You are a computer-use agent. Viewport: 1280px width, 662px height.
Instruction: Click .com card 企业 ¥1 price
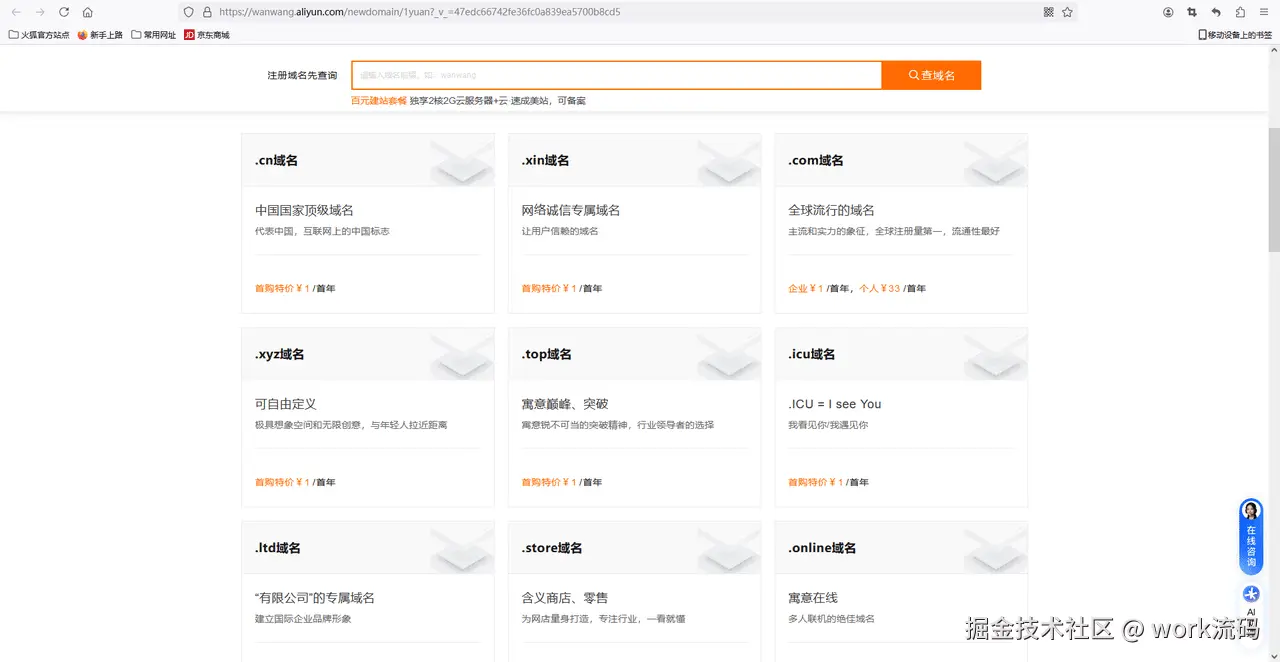805,288
